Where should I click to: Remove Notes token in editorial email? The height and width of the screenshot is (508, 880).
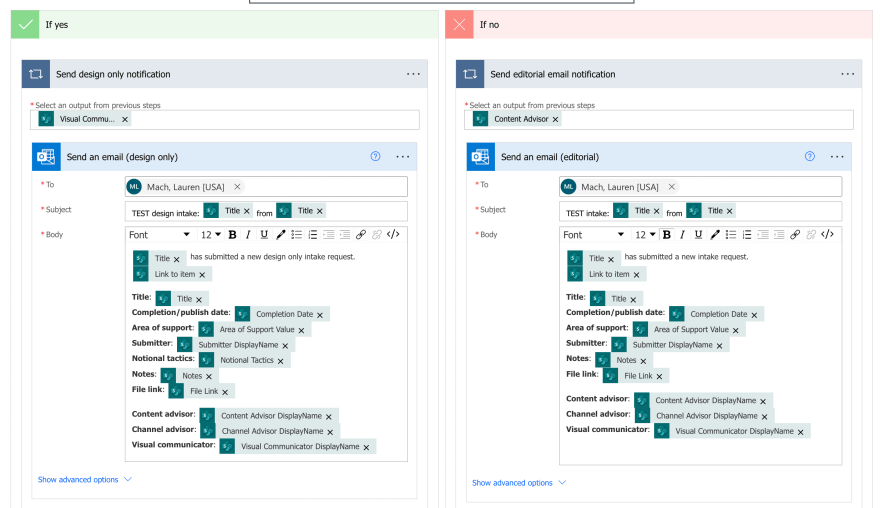pos(643,361)
